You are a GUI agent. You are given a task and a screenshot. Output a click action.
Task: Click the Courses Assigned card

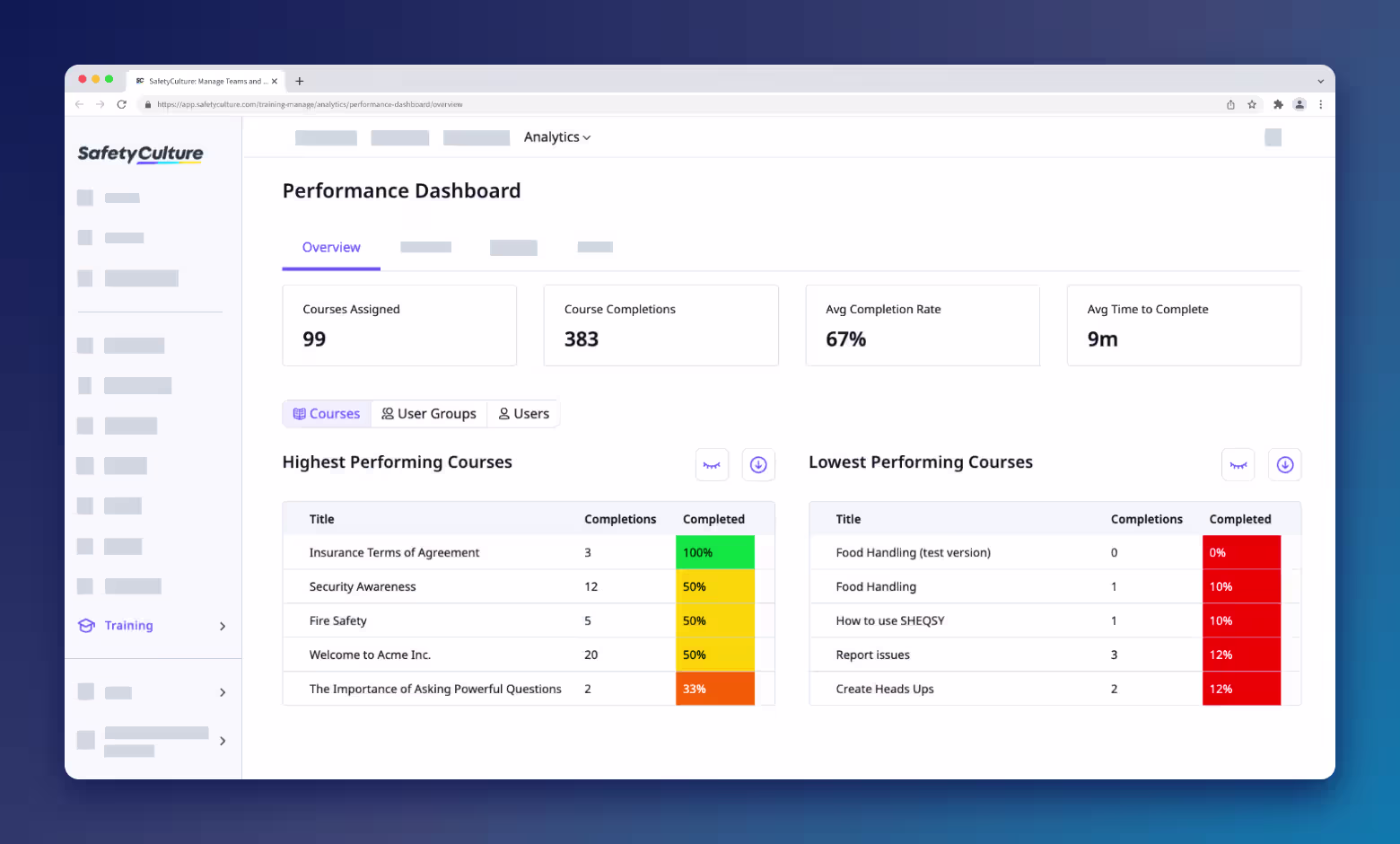399,325
